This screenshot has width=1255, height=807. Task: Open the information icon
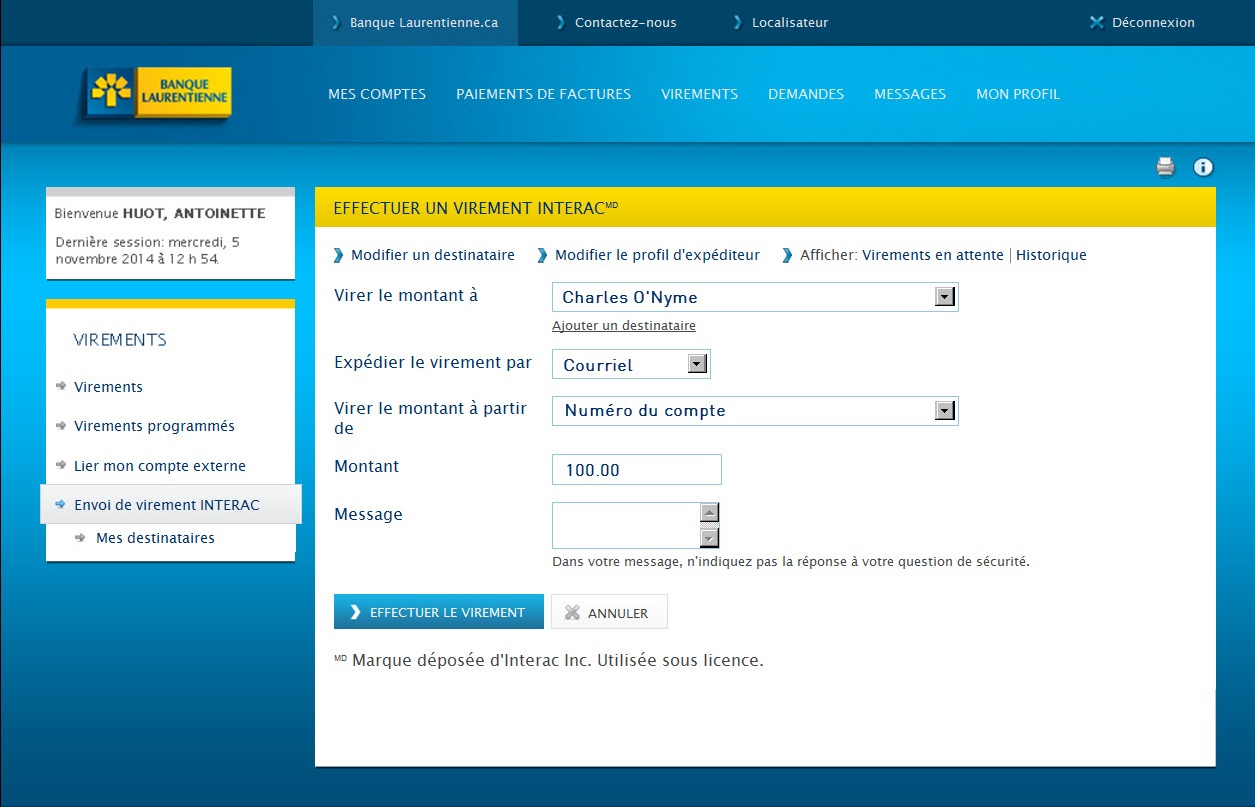point(1203,167)
